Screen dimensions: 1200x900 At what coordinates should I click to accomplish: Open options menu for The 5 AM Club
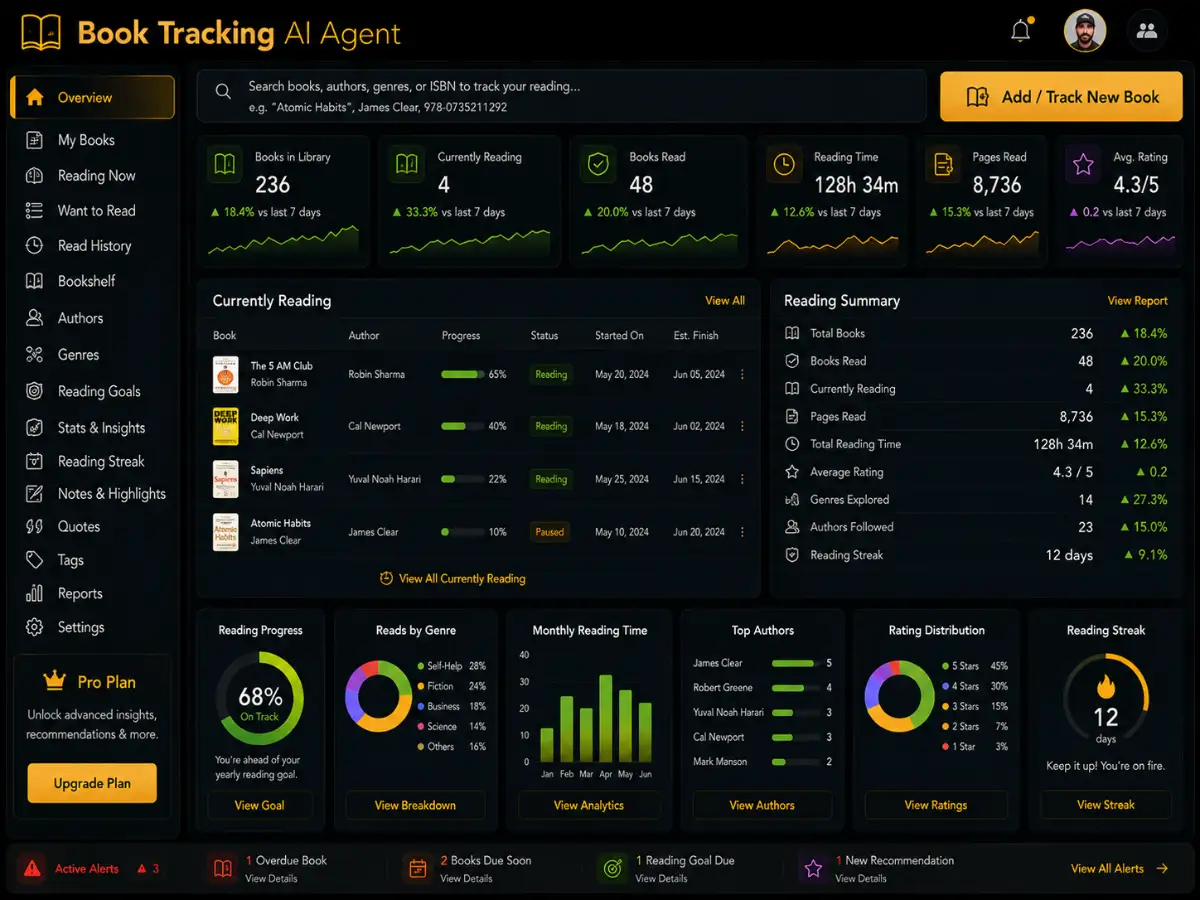point(742,374)
